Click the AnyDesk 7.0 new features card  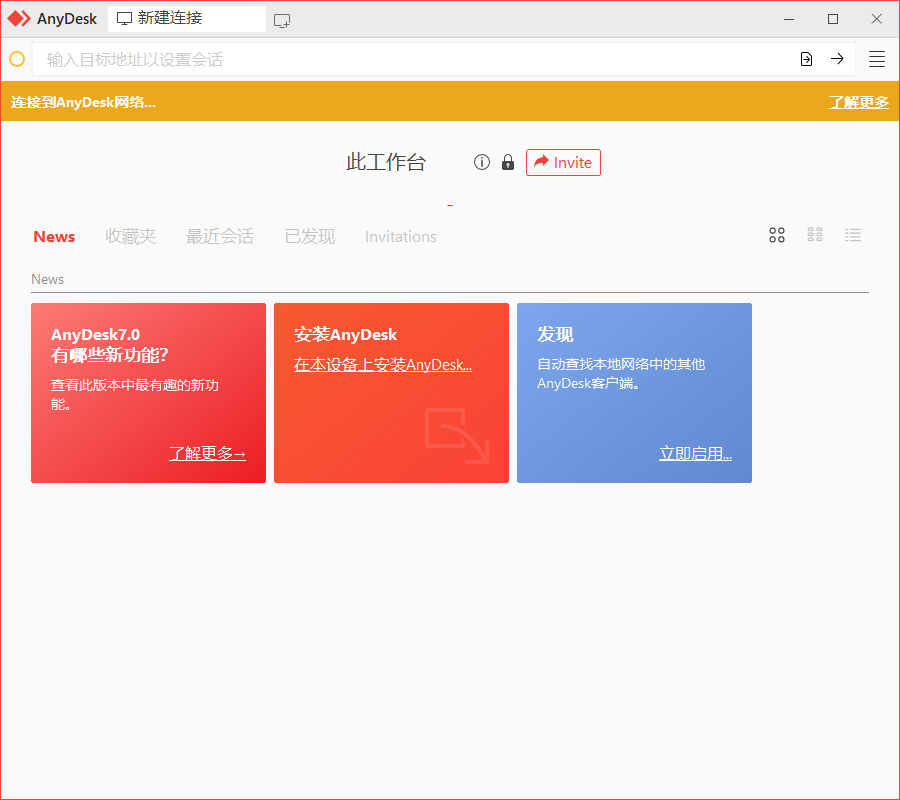(x=148, y=393)
